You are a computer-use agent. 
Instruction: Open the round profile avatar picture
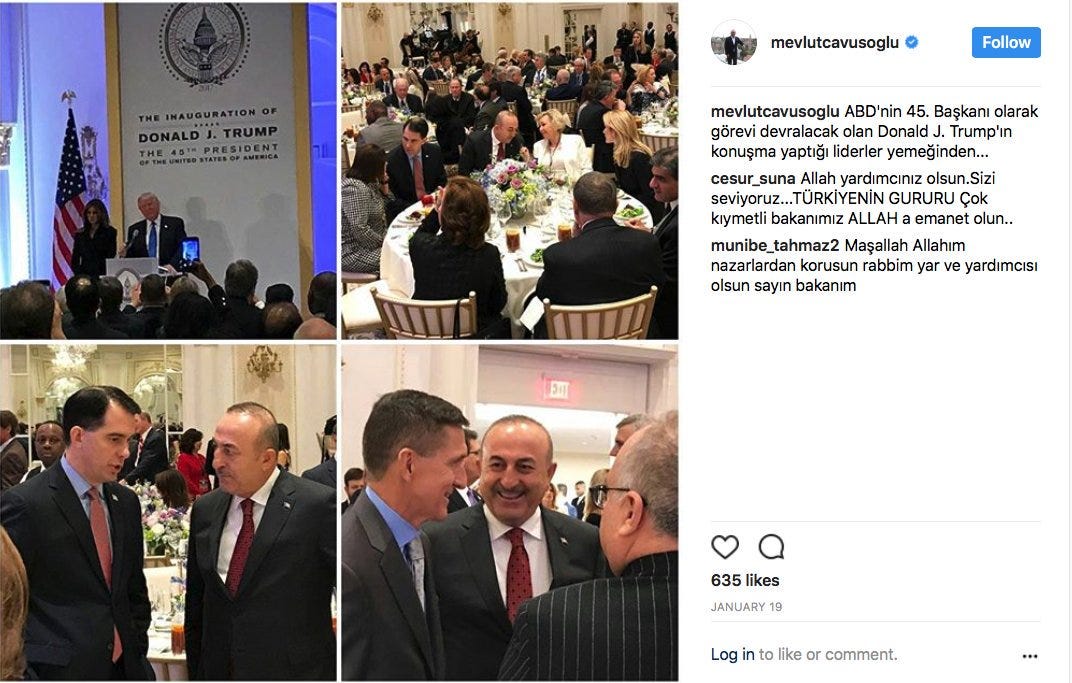tap(734, 42)
